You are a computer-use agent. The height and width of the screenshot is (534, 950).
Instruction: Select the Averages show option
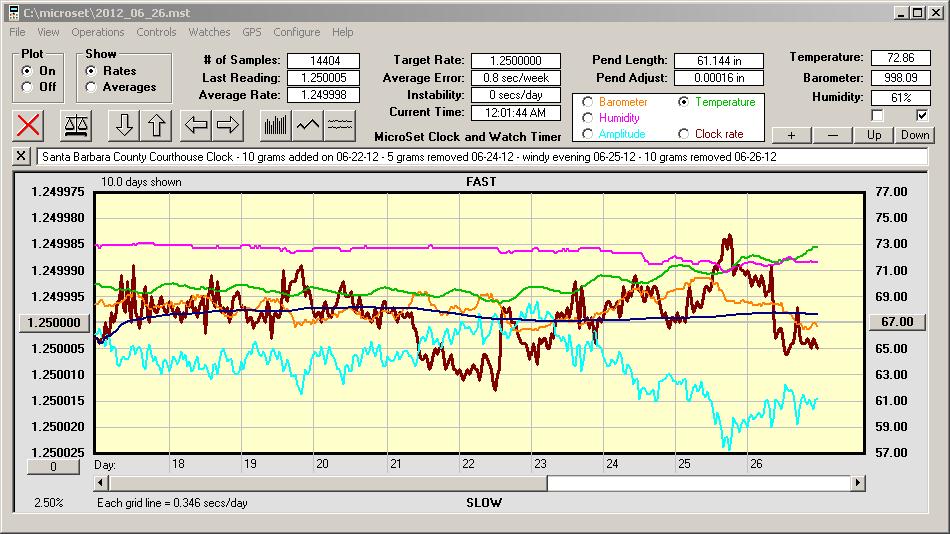click(91, 87)
